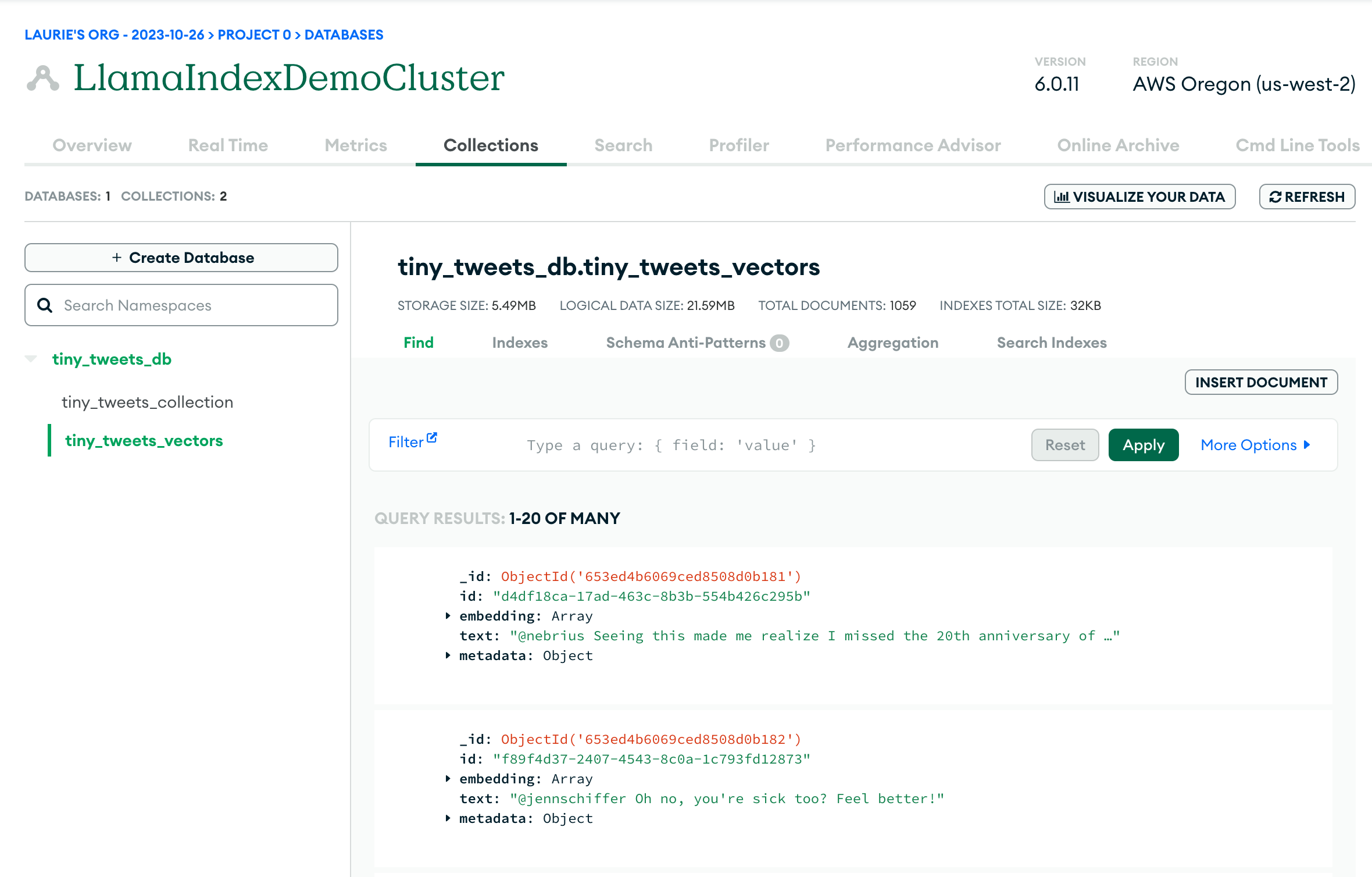The height and width of the screenshot is (877, 1372).
Task: Collapse the tiny_tweets_db database tree
Action: coord(31,359)
